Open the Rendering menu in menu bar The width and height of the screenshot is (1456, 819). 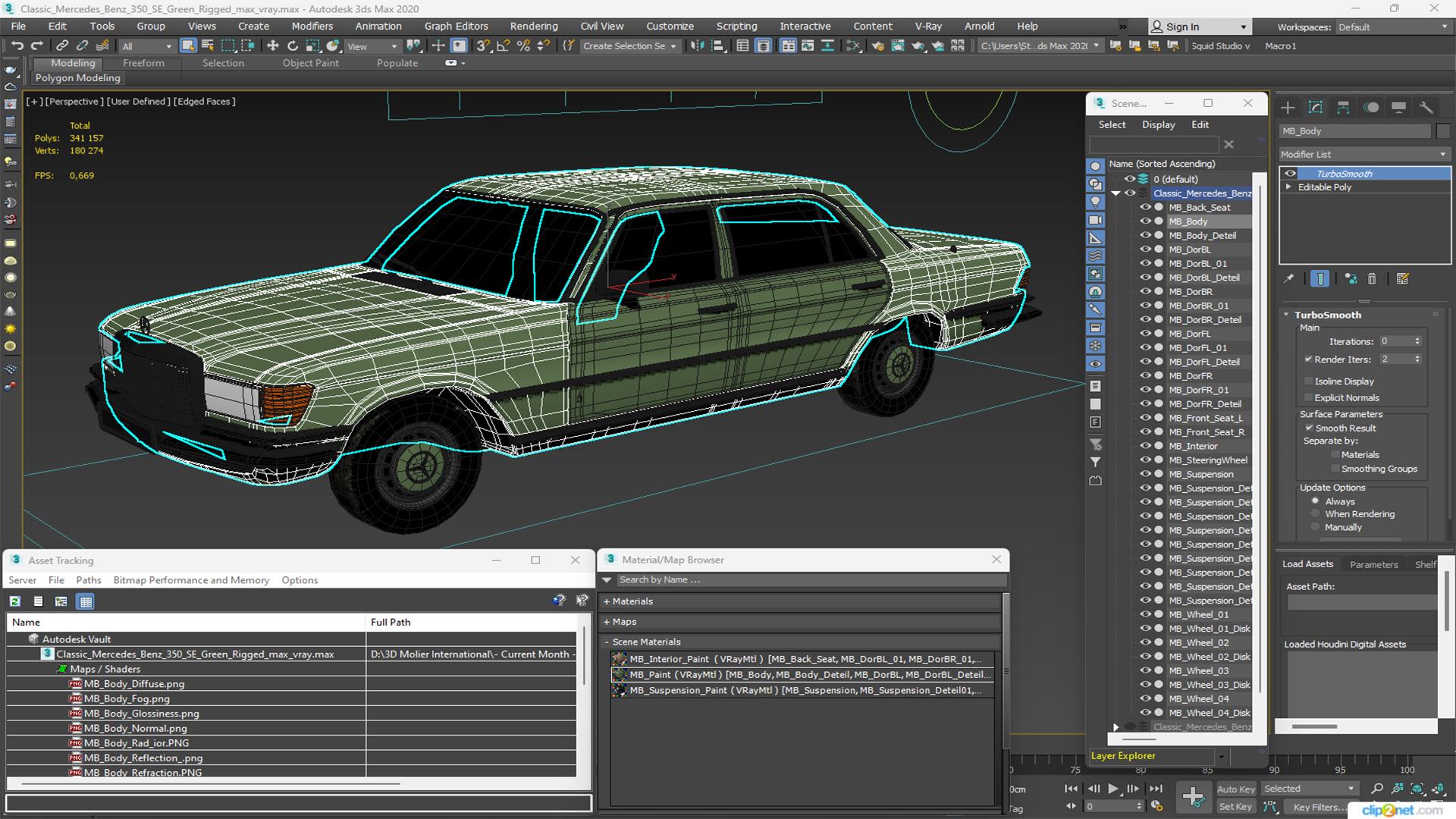coord(531,26)
